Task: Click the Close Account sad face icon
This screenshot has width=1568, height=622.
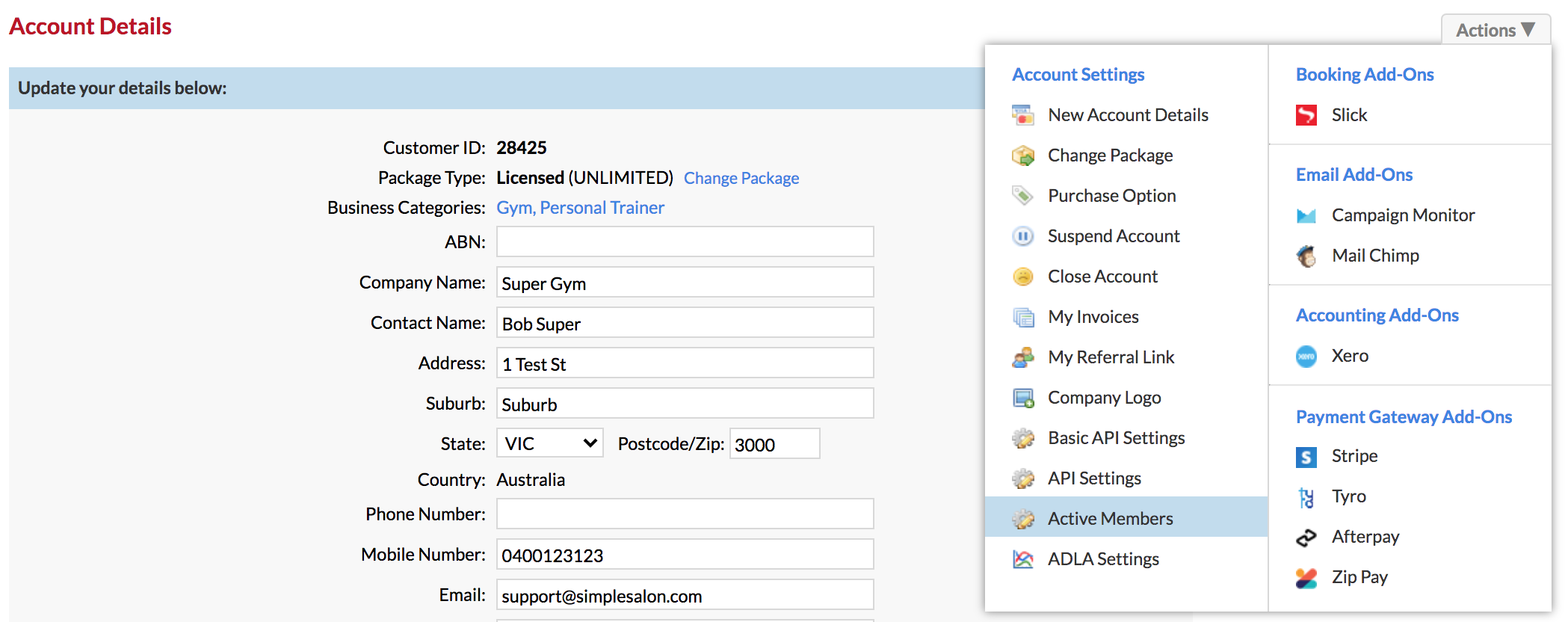Action: click(x=1022, y=277)
